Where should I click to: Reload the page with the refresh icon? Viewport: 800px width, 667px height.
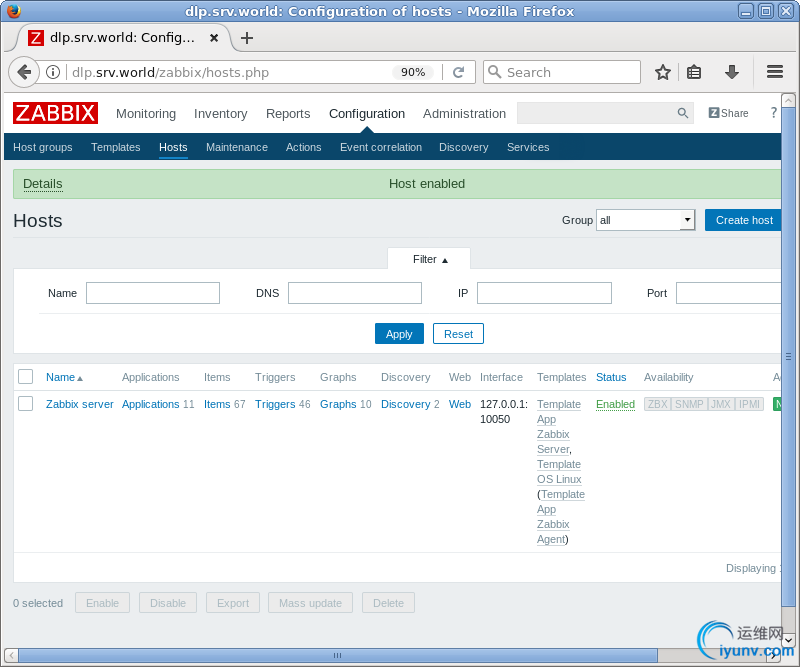pos(458,72)
